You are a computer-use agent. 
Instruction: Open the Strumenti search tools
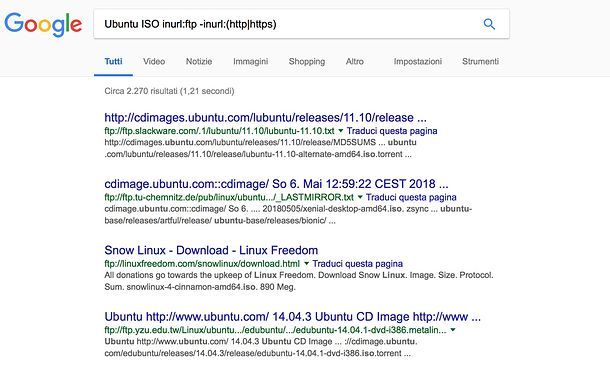click(480, 61)
